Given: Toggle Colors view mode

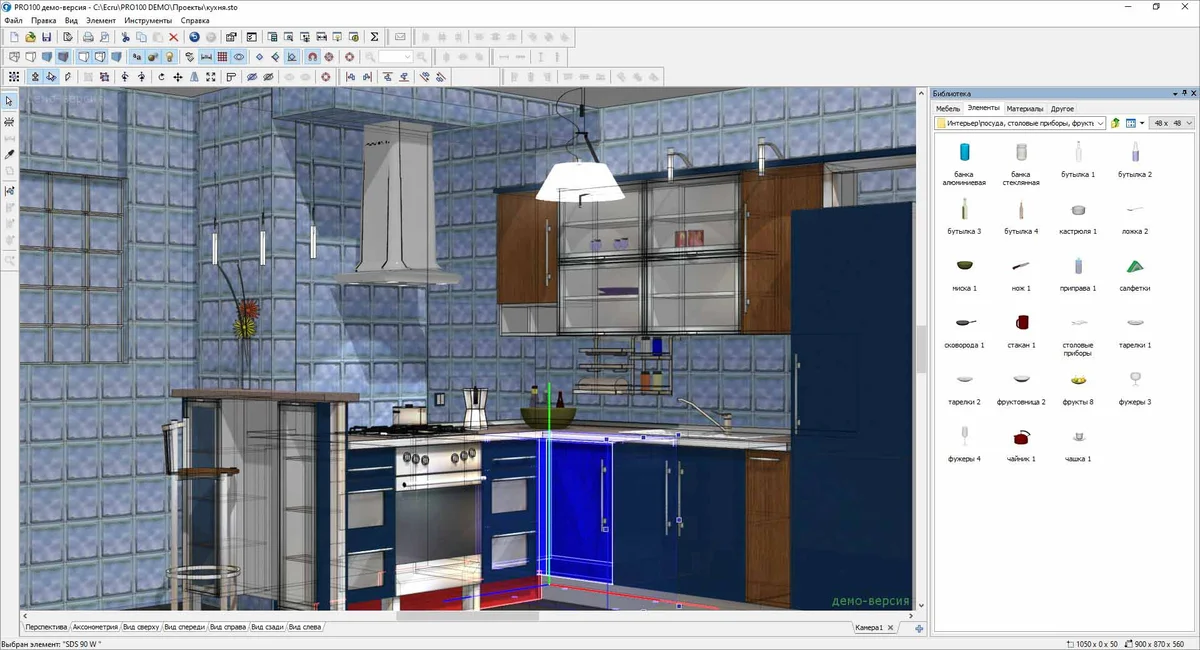Looking at the screenshot, I should point(47,57).
